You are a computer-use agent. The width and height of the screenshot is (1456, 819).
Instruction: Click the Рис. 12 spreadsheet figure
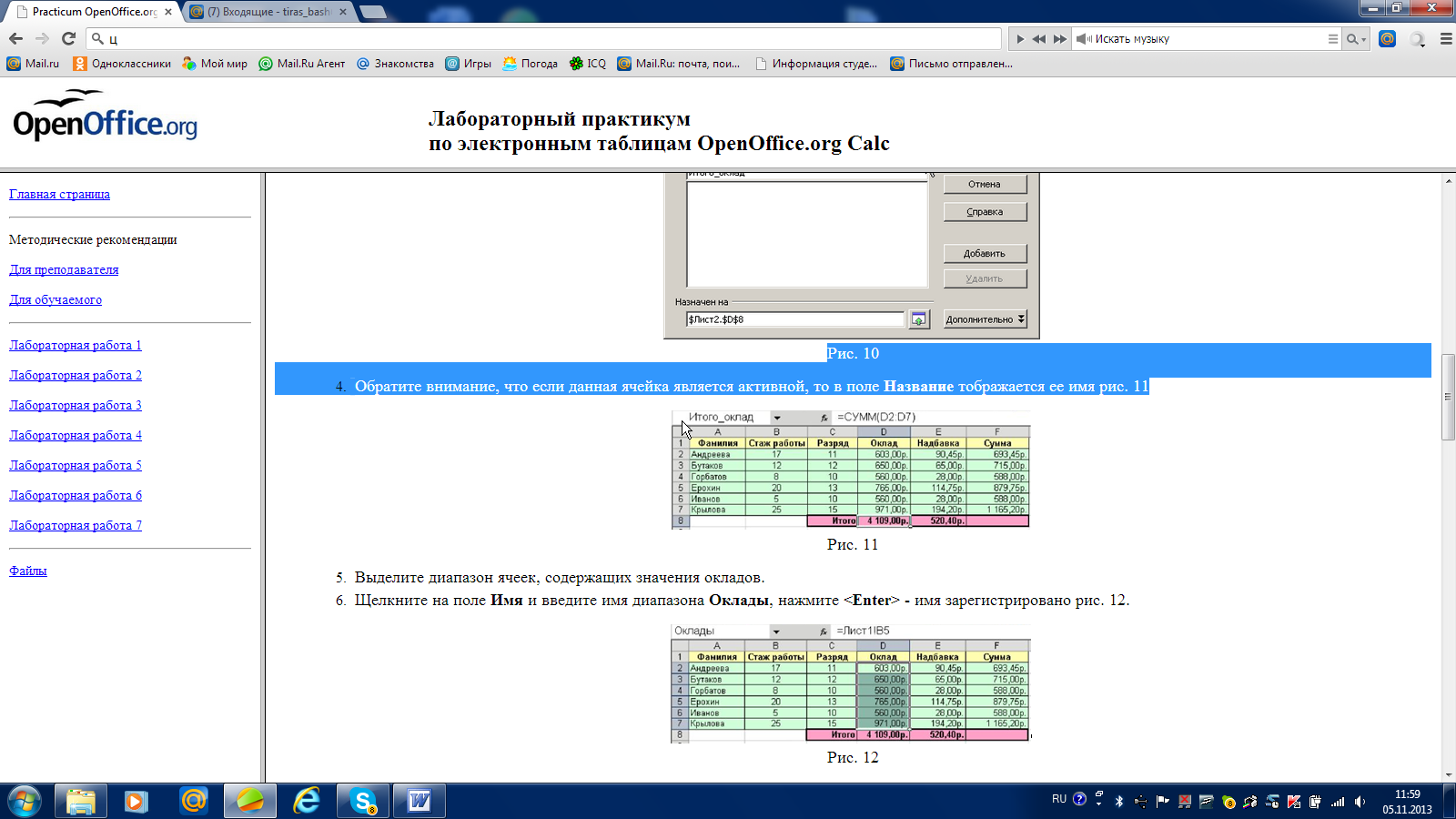click(x=851, y=683)
